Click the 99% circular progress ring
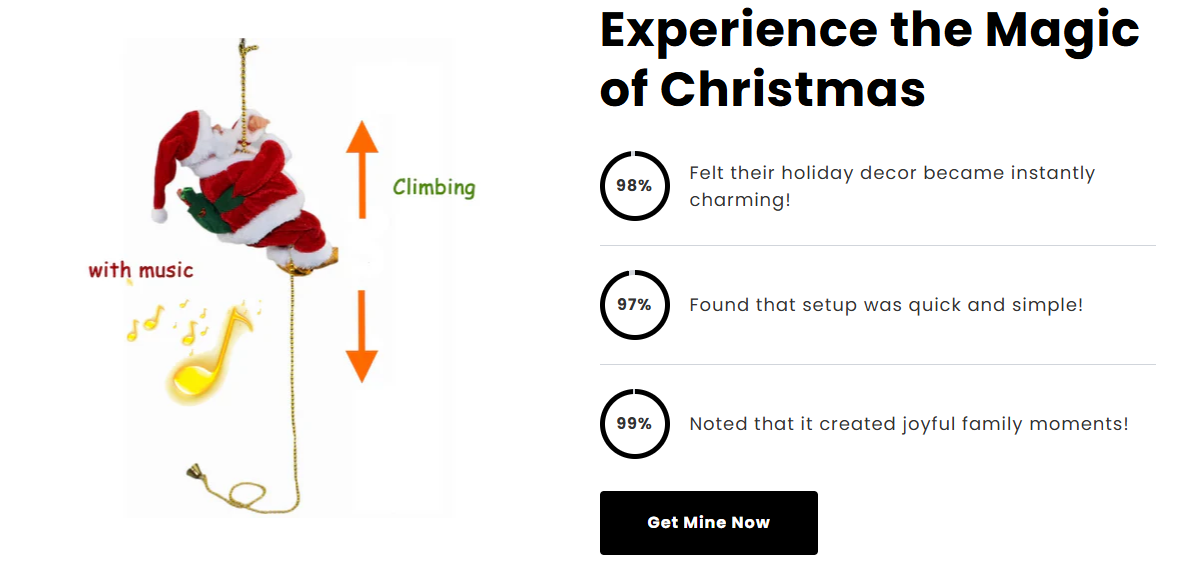This screenshot has height=568, width=1200. [634, 424]
